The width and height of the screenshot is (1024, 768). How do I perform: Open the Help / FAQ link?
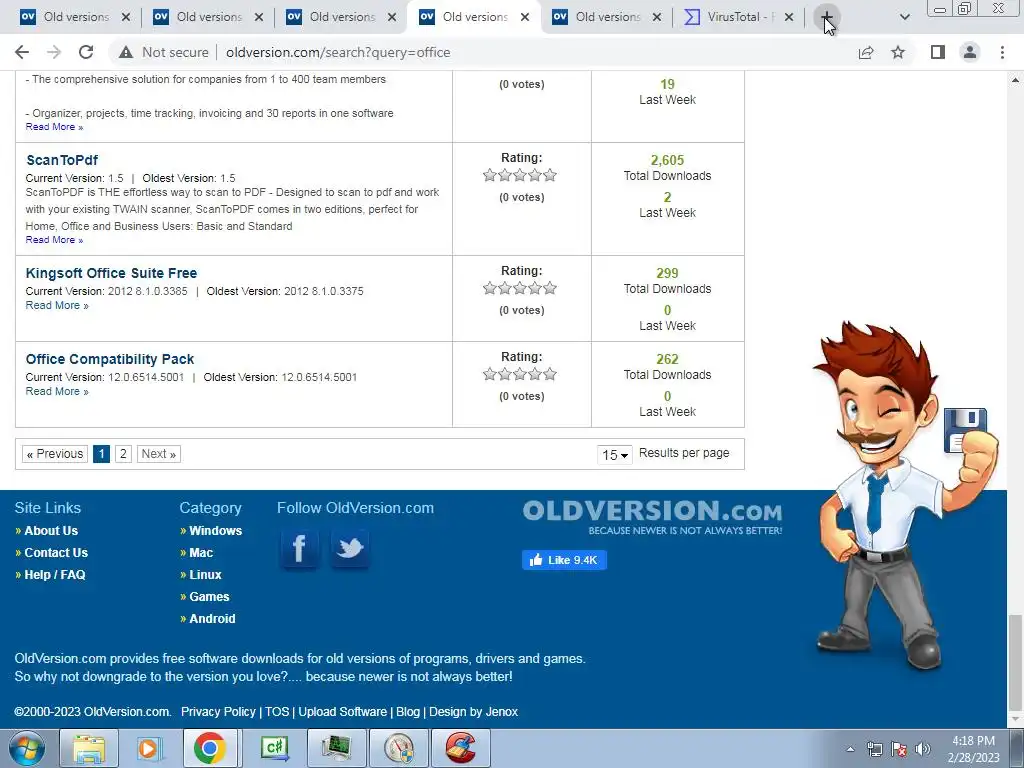(55, 575)
